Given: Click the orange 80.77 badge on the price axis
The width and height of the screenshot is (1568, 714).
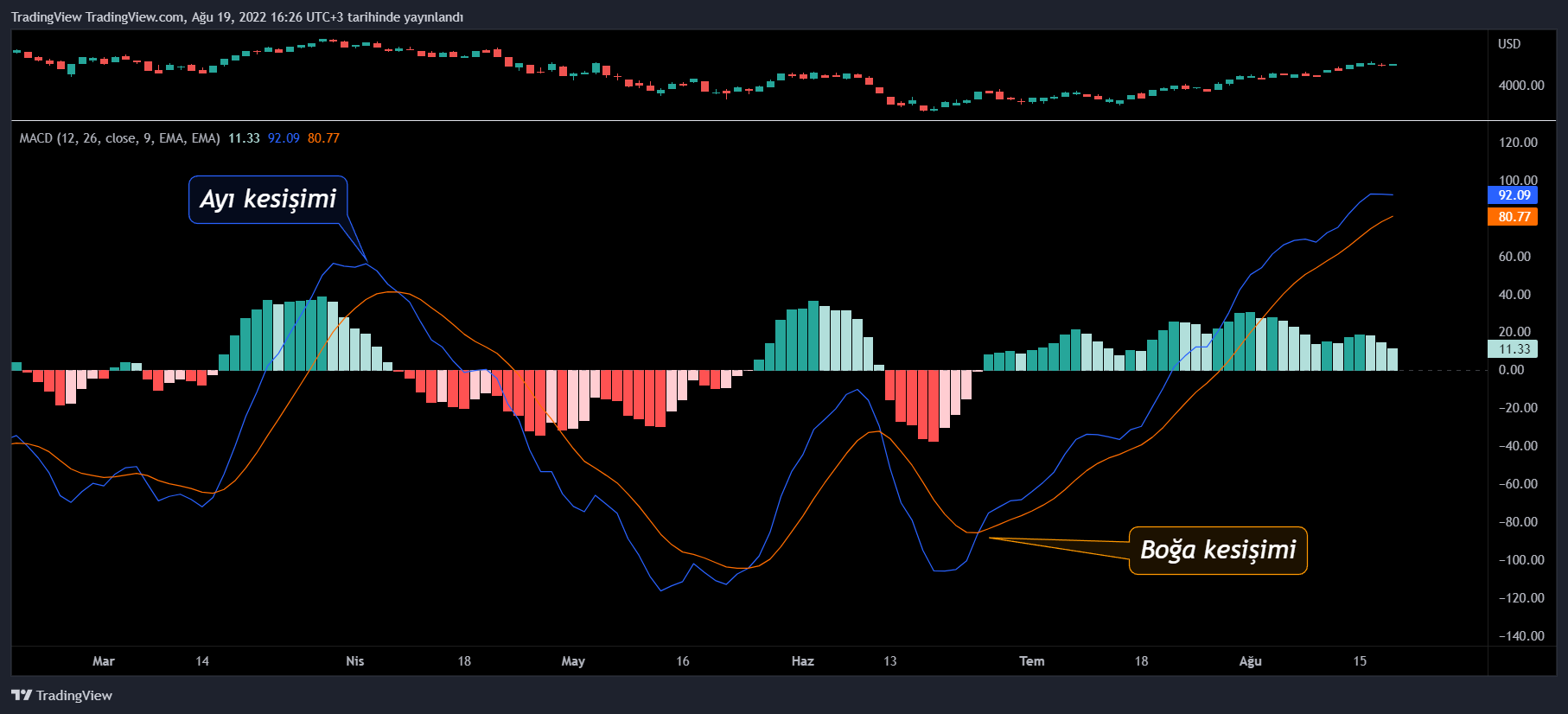Looking at the screenshot, I should click(x=1513, y=217).
